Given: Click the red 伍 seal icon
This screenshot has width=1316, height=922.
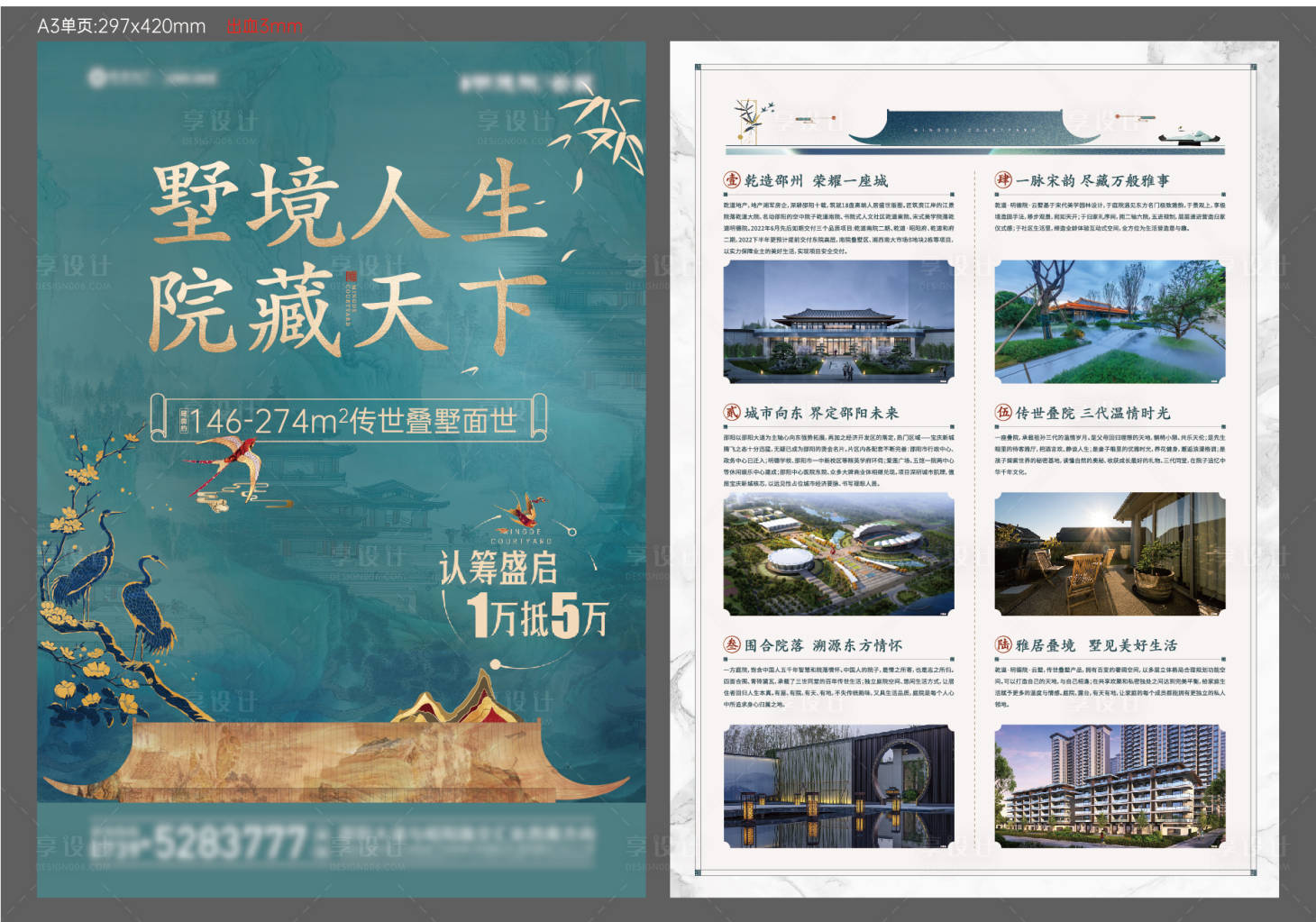Looking at the screenshot, I should tap(1003, 412).
